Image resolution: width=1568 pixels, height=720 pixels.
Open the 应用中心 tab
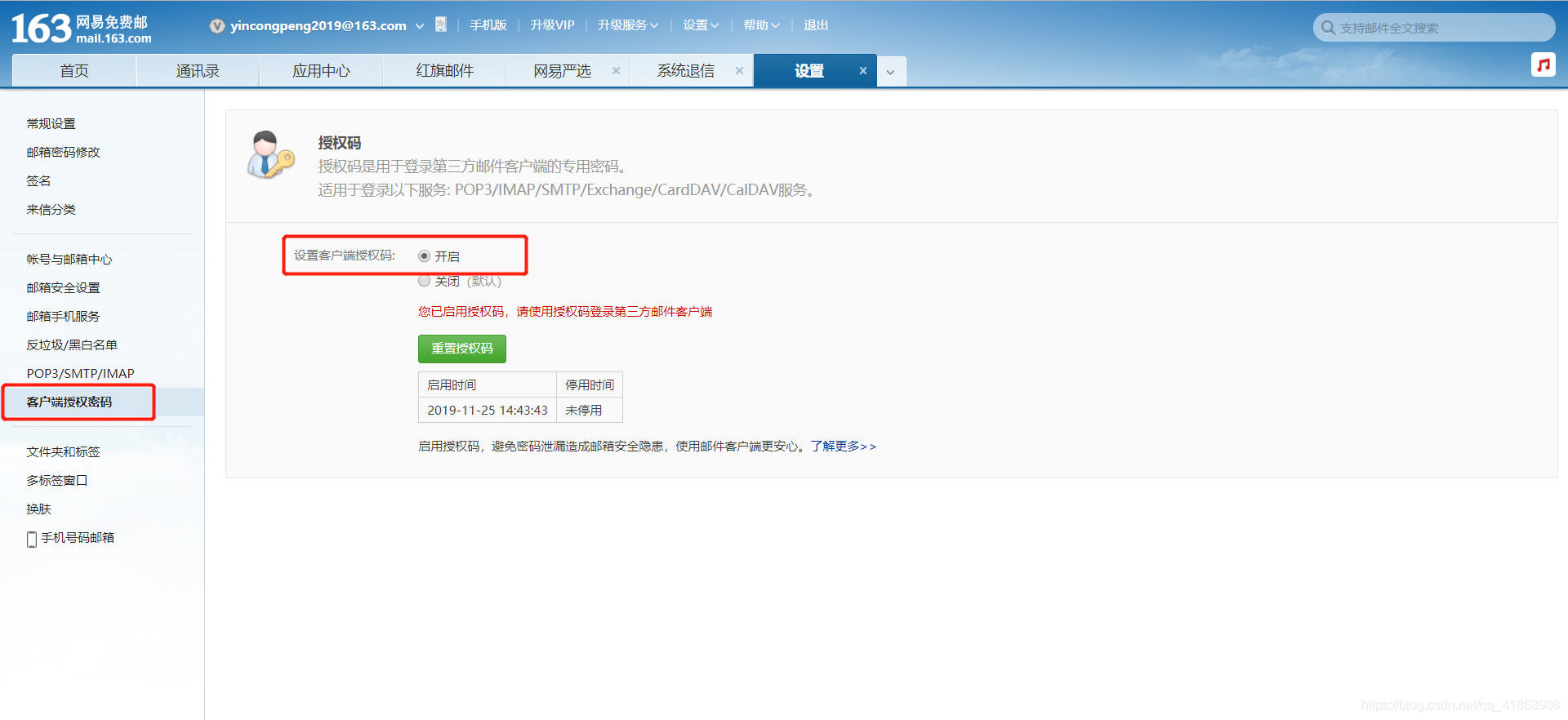click(321, 71)
